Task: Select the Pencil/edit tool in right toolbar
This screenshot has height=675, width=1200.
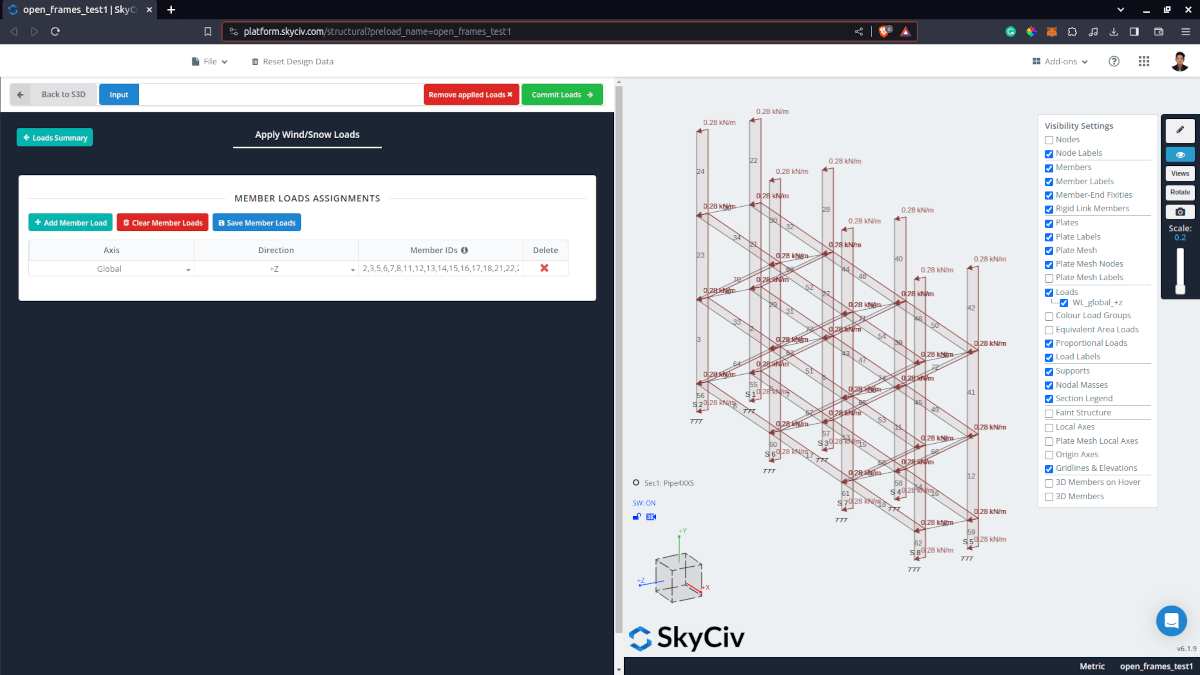Action: pyautogui.click(x=1179, y=130)
